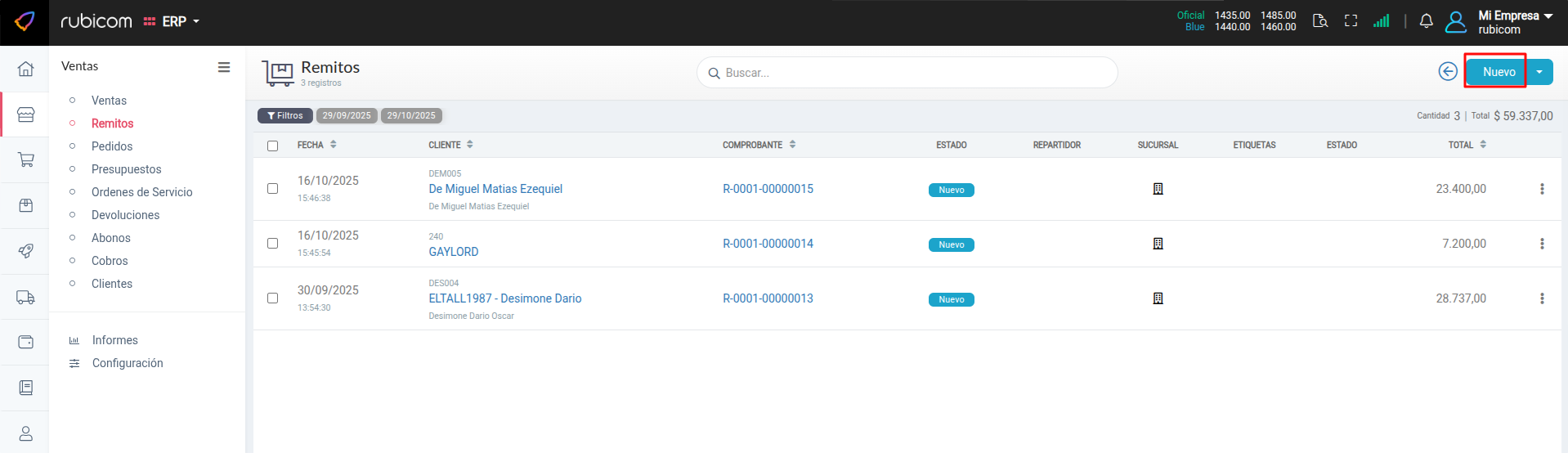
Task: Click the Nuevo button
Action: [x=1498, y=72]
